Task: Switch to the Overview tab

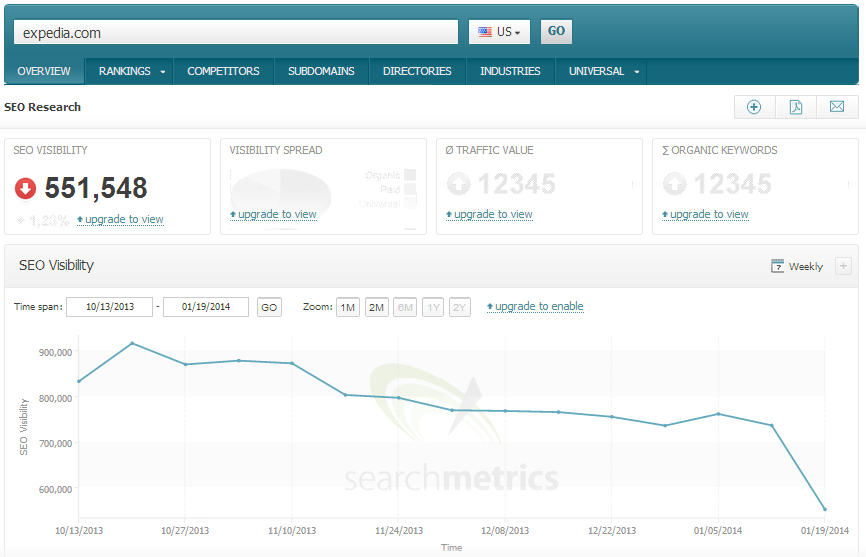Action: 44,71
